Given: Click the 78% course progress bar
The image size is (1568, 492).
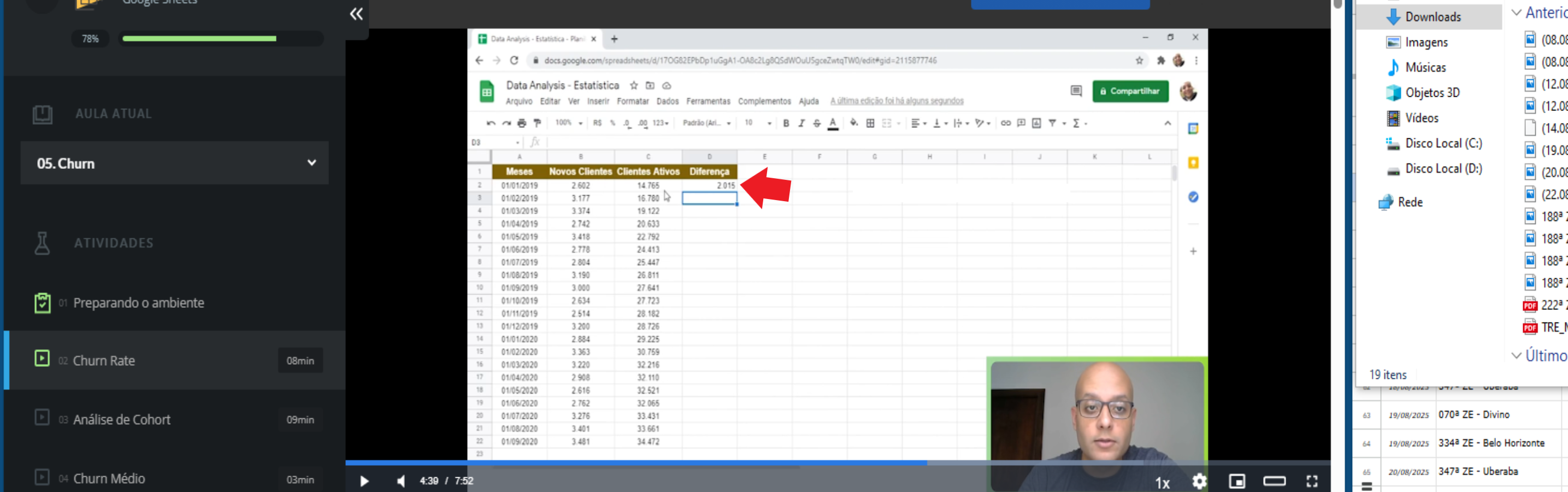Looking at the screenshot, I should [221, 38].
